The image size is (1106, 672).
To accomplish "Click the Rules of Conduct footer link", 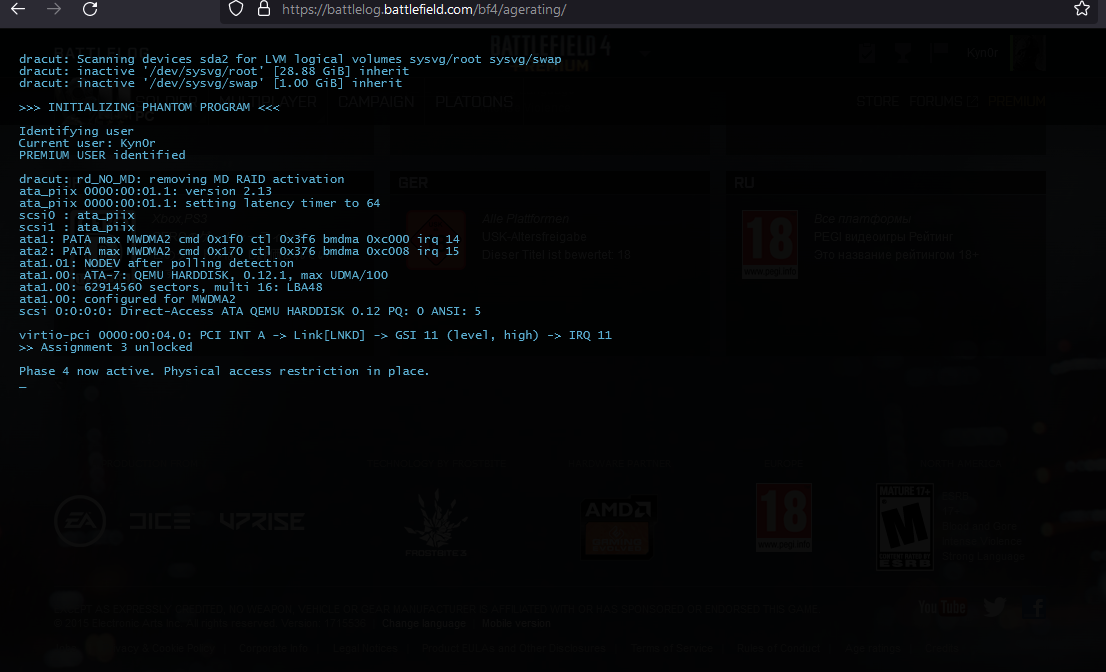I will tap(778, 648).
